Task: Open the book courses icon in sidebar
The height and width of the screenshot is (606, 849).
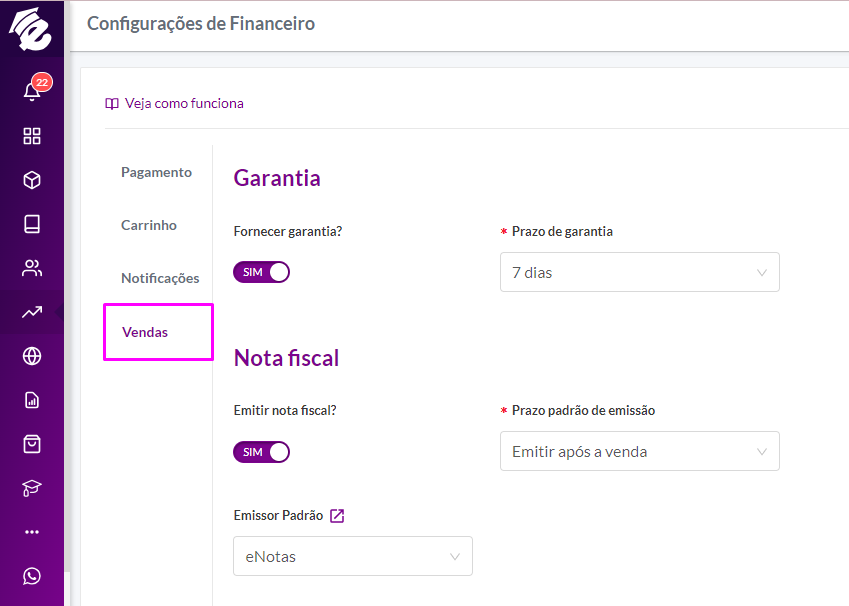Action: coord(32,224)
